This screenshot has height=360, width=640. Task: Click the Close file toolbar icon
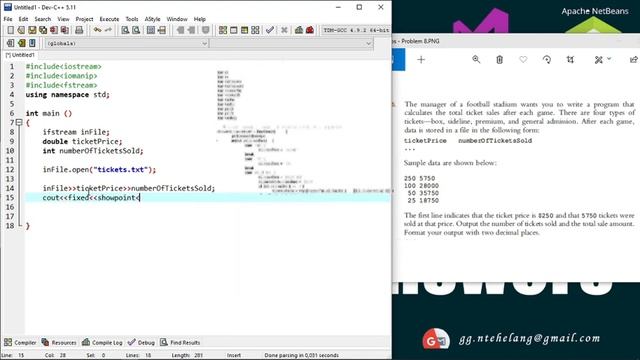pos(54,30)
